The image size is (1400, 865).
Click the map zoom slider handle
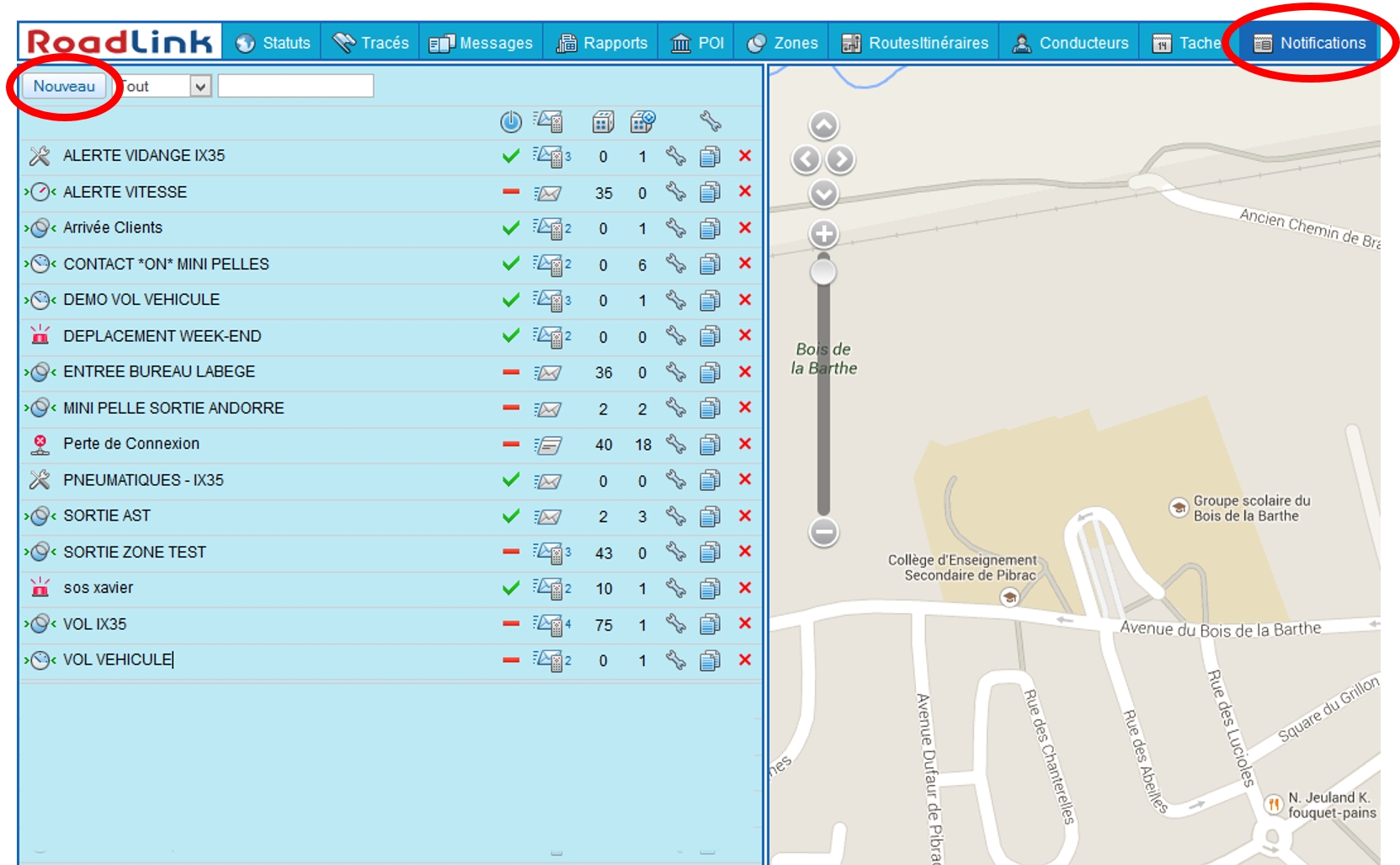click(x=823, y=272)
